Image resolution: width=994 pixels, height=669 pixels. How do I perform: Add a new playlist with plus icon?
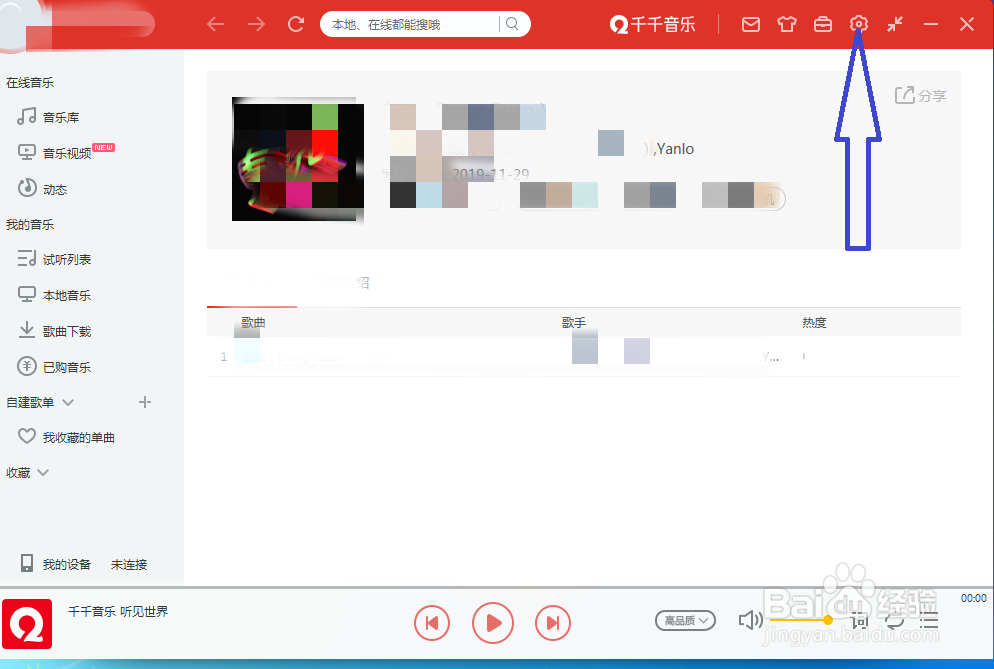click(x=145, y=402)
